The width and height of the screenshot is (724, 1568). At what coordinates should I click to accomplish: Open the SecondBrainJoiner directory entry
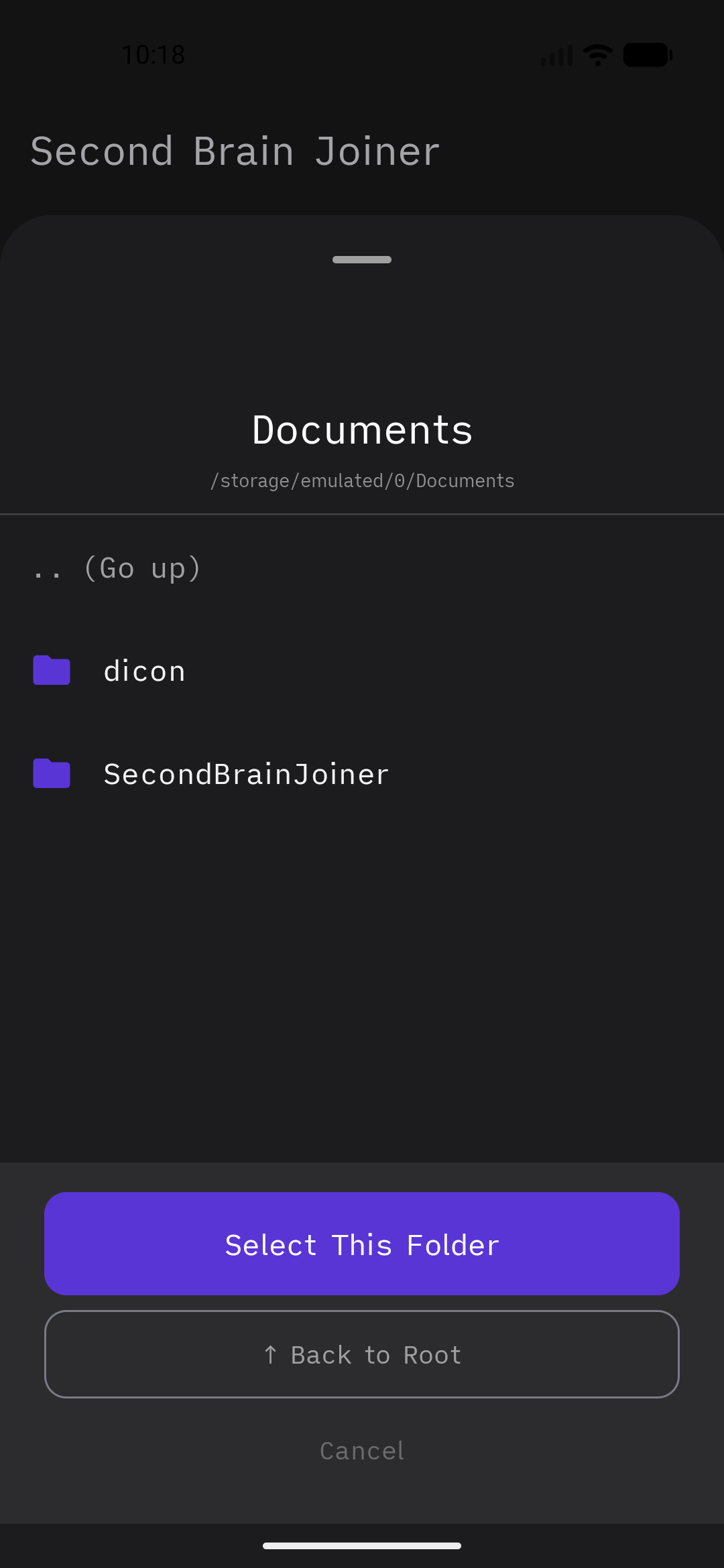[x=246, y=774]
